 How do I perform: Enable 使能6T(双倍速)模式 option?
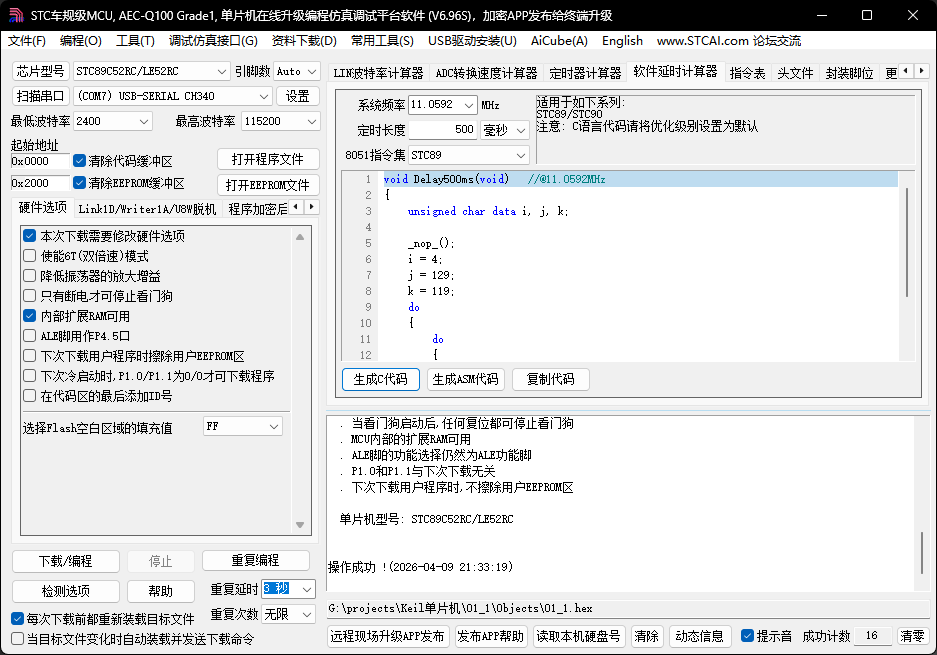coord(30,255)
